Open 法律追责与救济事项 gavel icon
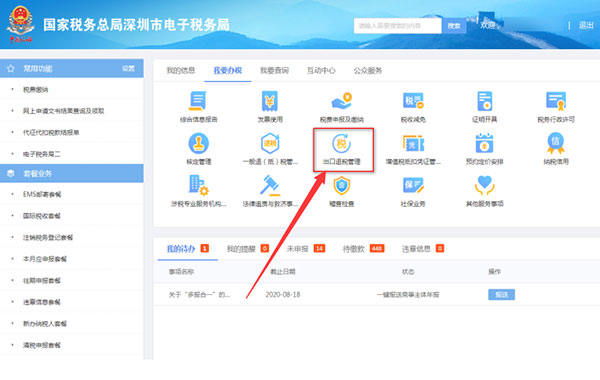600x380 pixels. [270, 186]
